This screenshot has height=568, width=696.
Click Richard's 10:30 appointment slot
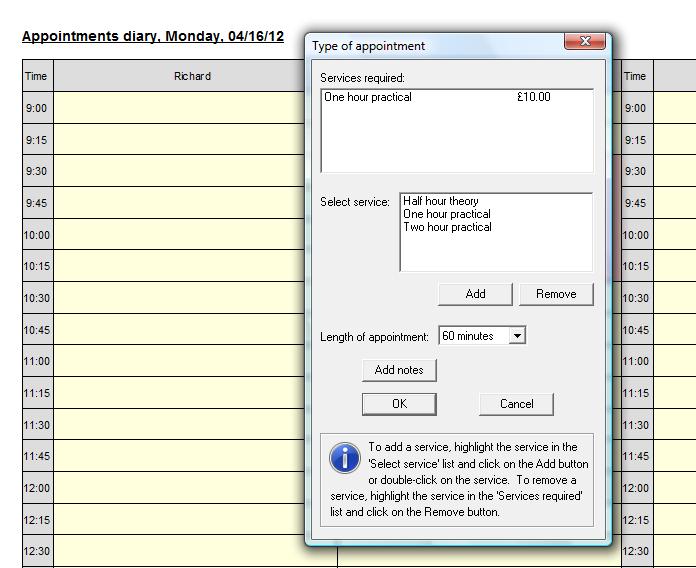pos(178,298)
